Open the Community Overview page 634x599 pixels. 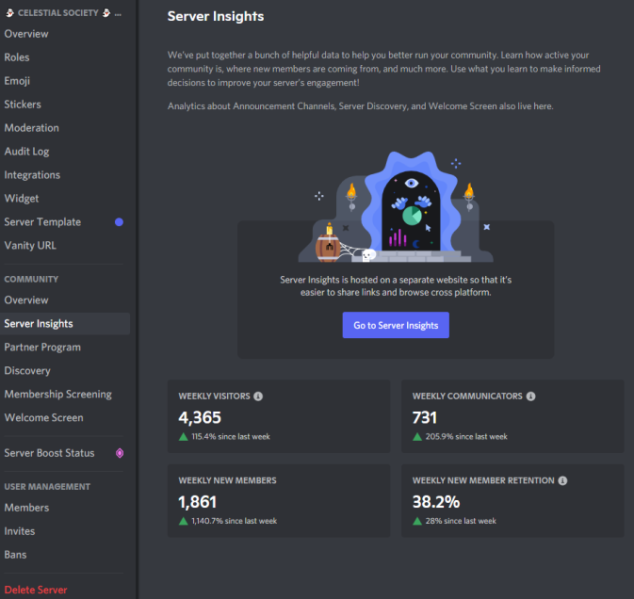pos(26,300)
